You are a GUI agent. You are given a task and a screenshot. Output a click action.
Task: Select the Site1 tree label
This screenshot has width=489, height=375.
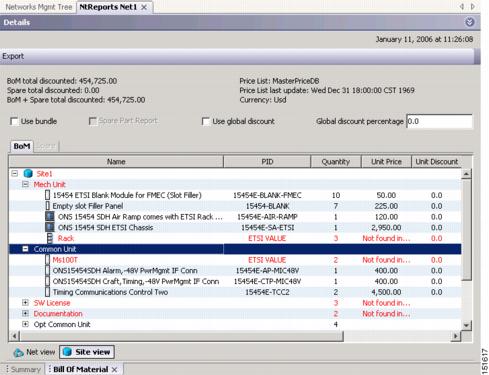[44, 174]
